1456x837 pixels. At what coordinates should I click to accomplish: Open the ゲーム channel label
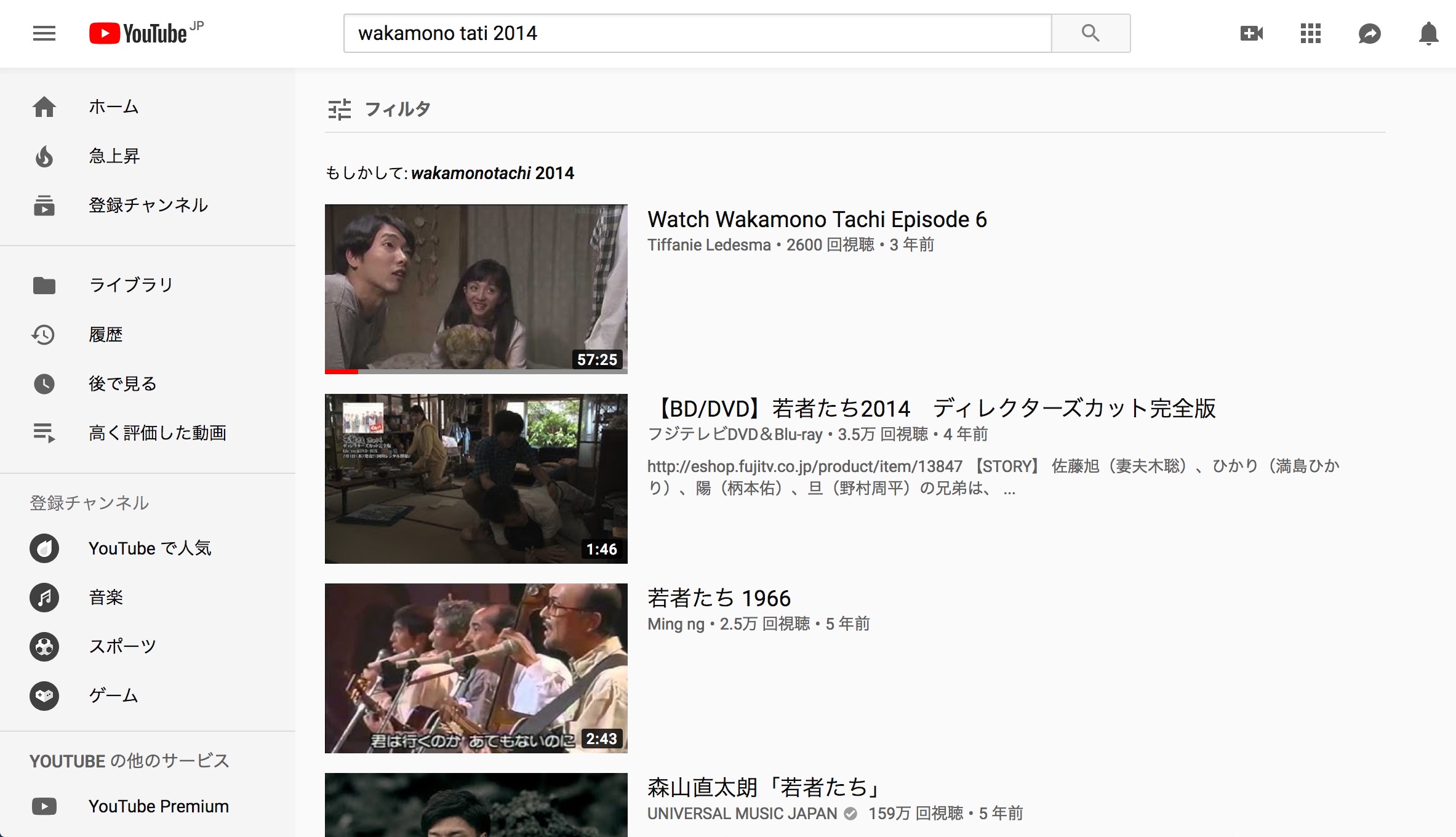(x=114, y=696)
